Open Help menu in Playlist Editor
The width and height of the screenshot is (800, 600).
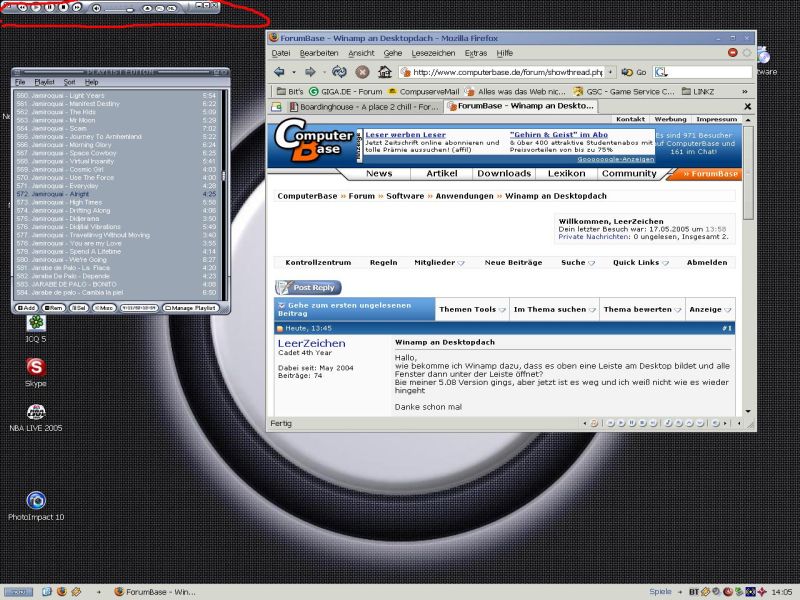click(x=91, y=82)
